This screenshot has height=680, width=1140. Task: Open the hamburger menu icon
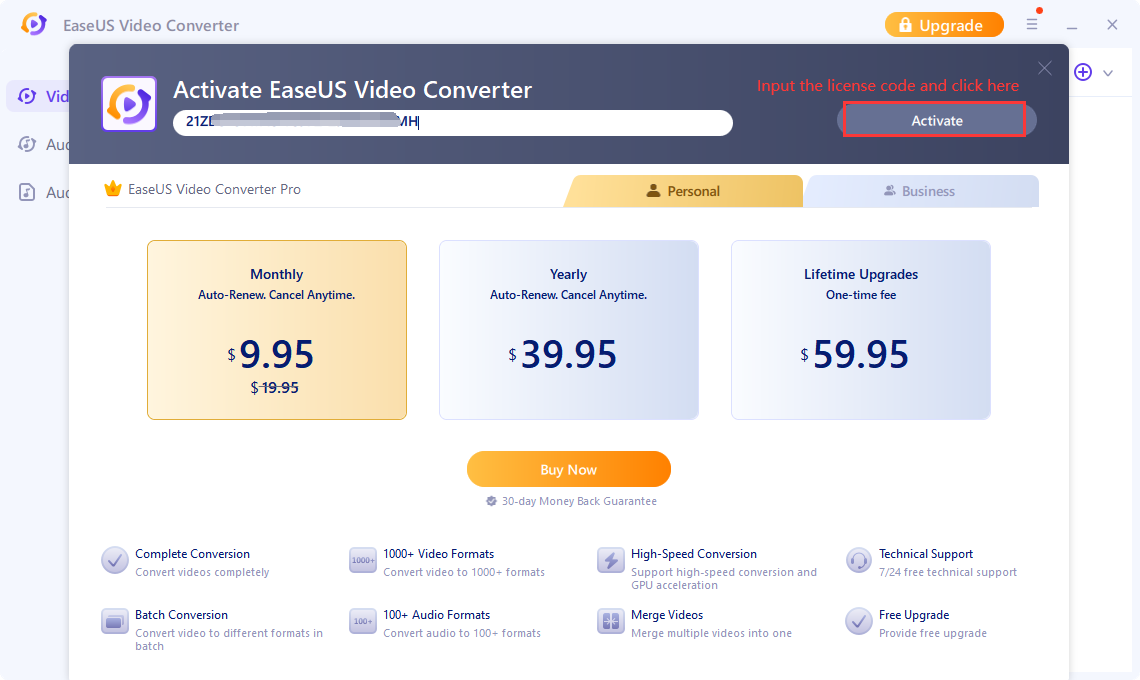1032,24
